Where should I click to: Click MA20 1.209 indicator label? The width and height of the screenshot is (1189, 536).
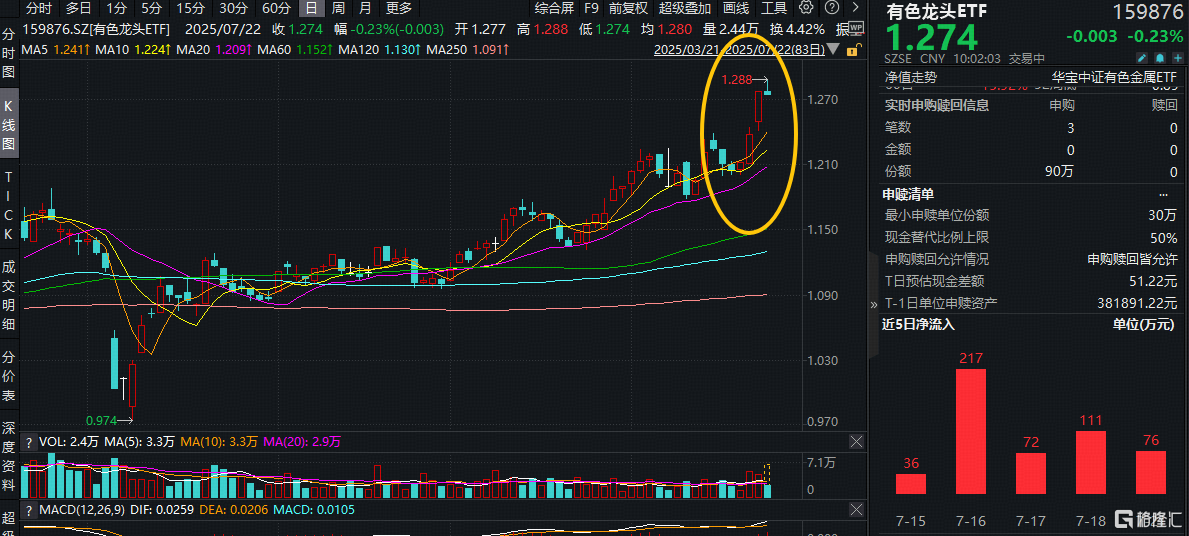pyautogui.click(x=213, y=50)
